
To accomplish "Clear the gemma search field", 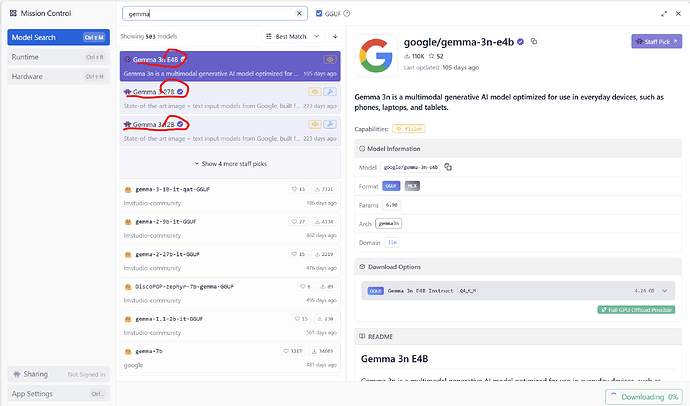I will click(x=301, y=14).
